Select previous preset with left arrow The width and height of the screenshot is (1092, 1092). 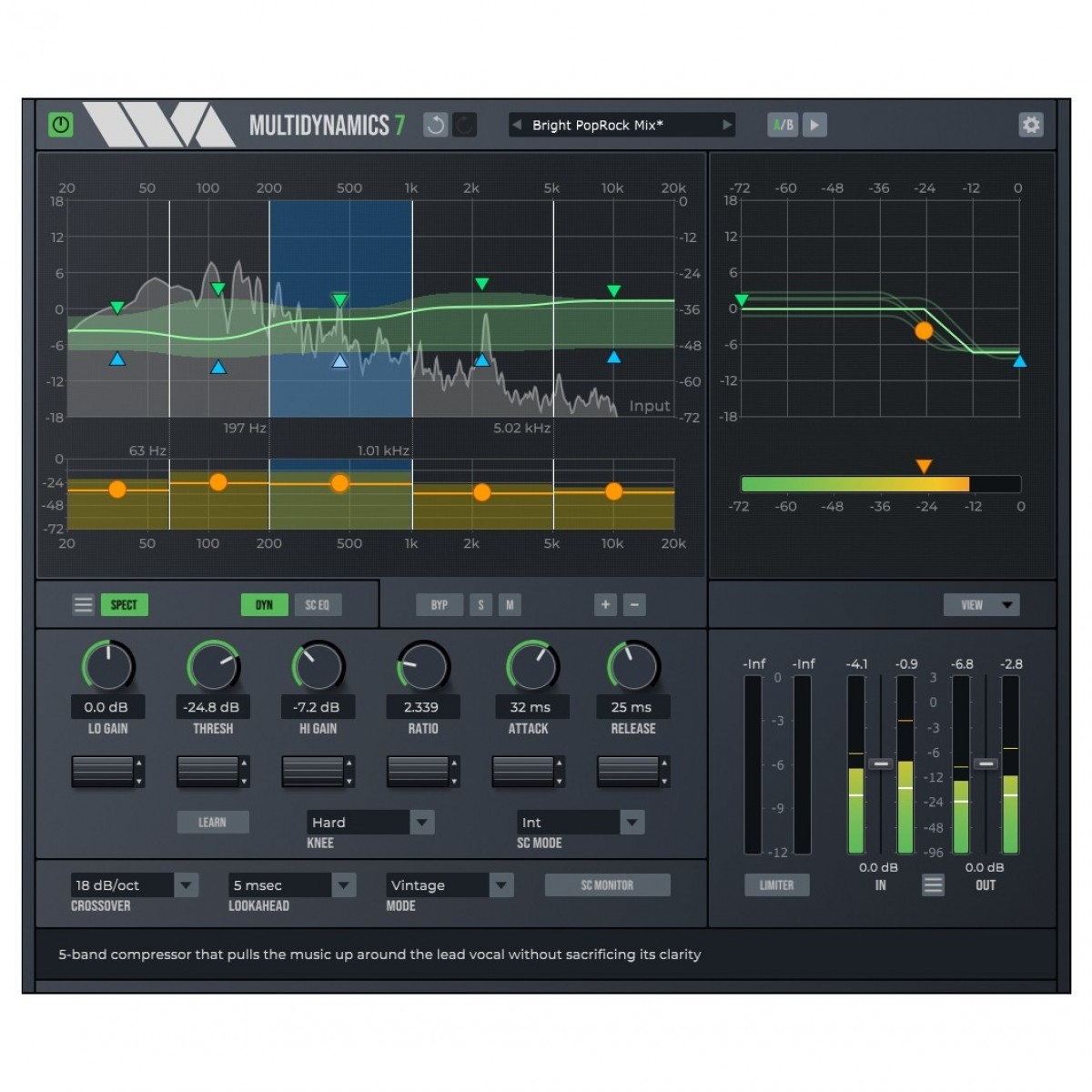pyautogui.click(x=517, y=125)
